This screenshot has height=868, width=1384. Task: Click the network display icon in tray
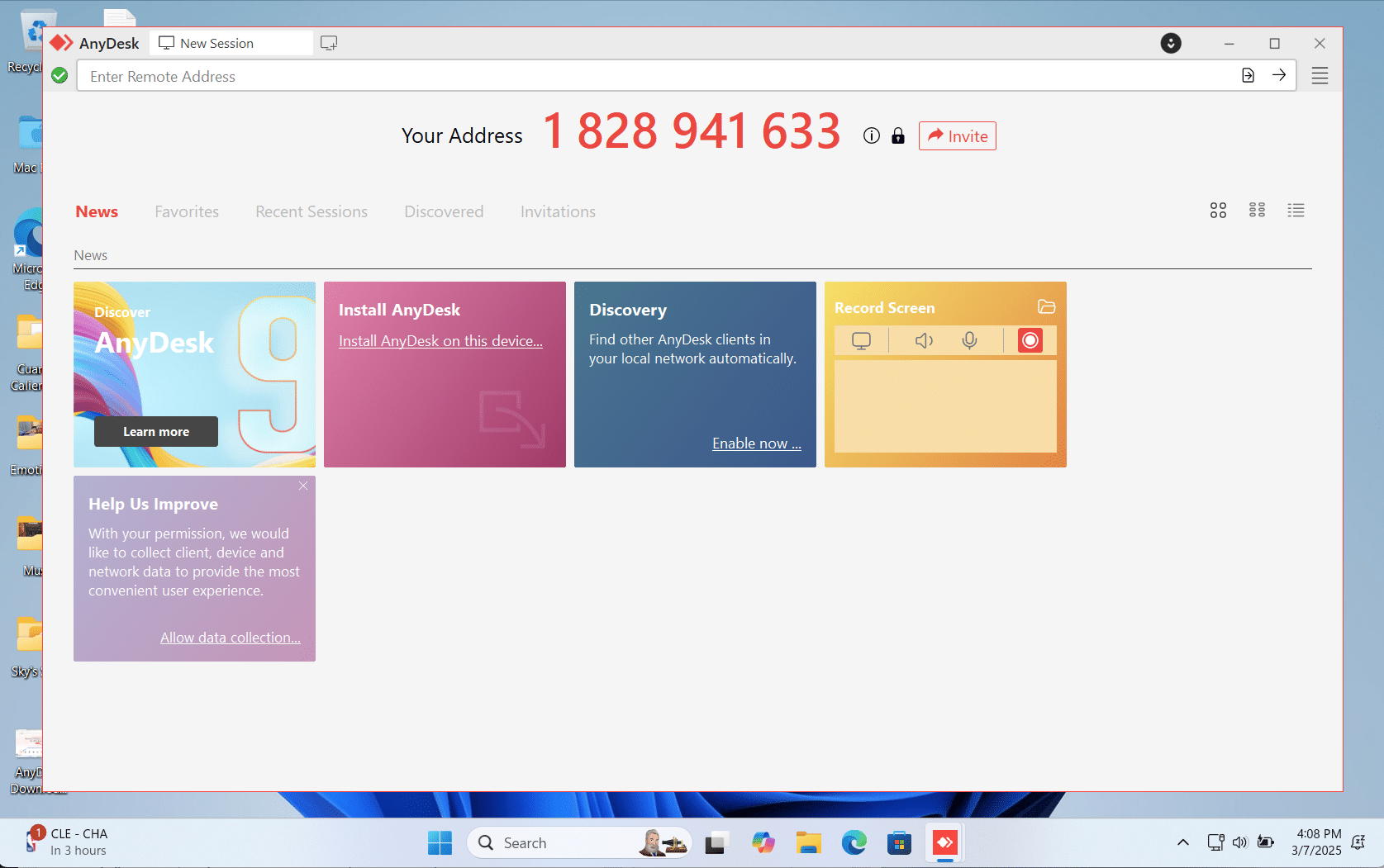(x=1215, y=842)
